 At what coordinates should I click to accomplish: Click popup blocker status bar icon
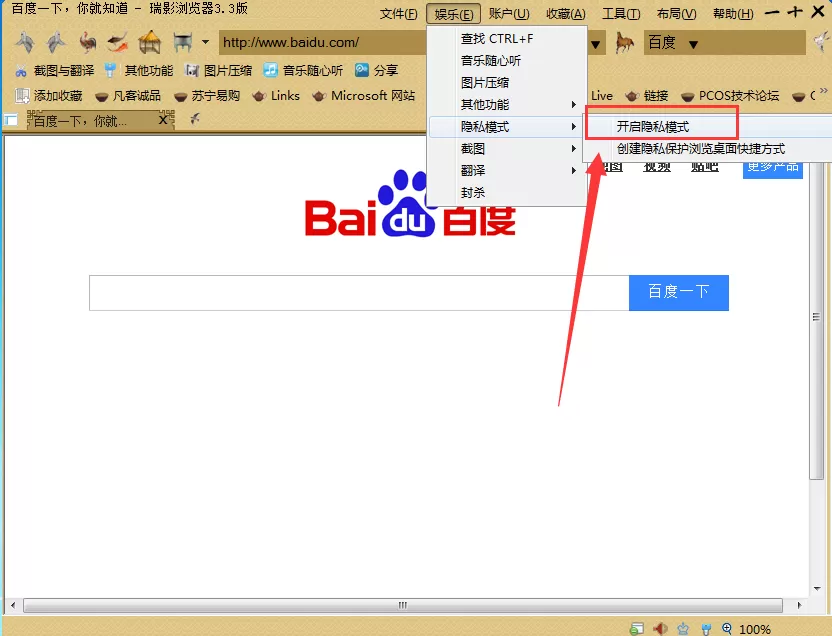click(x=636, y=629)
